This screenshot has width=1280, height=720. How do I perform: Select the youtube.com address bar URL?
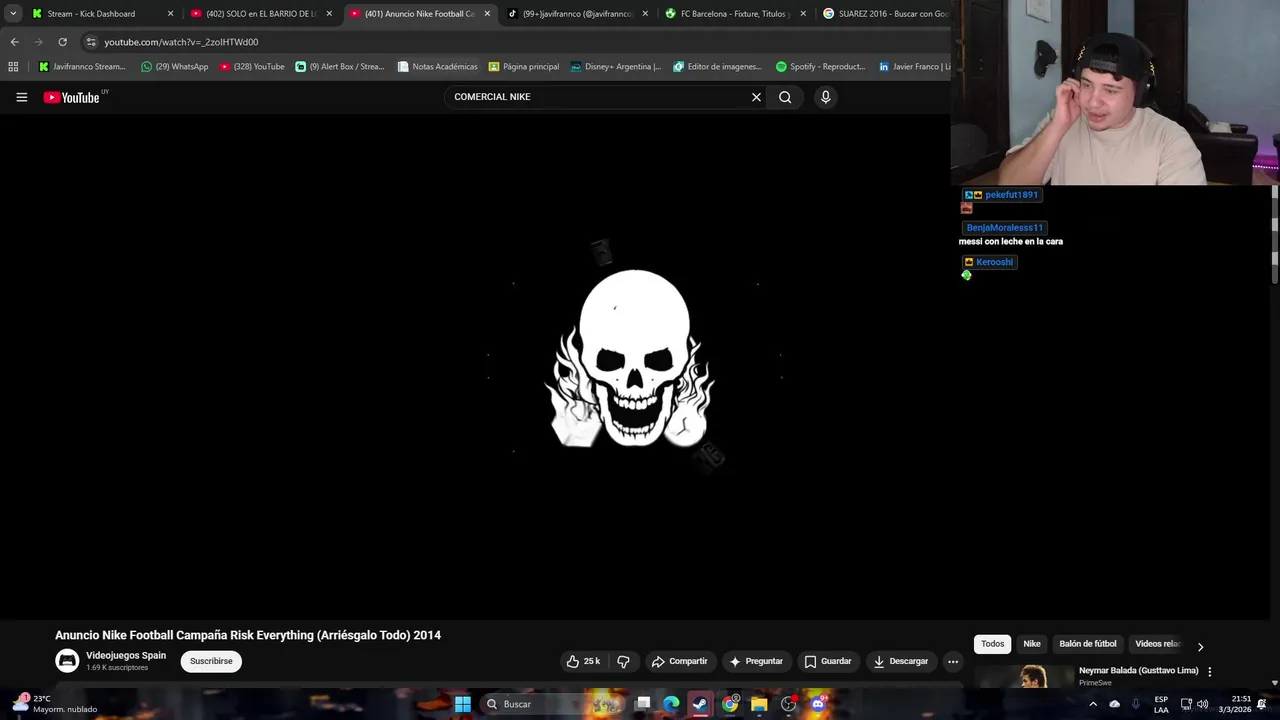click(x=181, y=42)
